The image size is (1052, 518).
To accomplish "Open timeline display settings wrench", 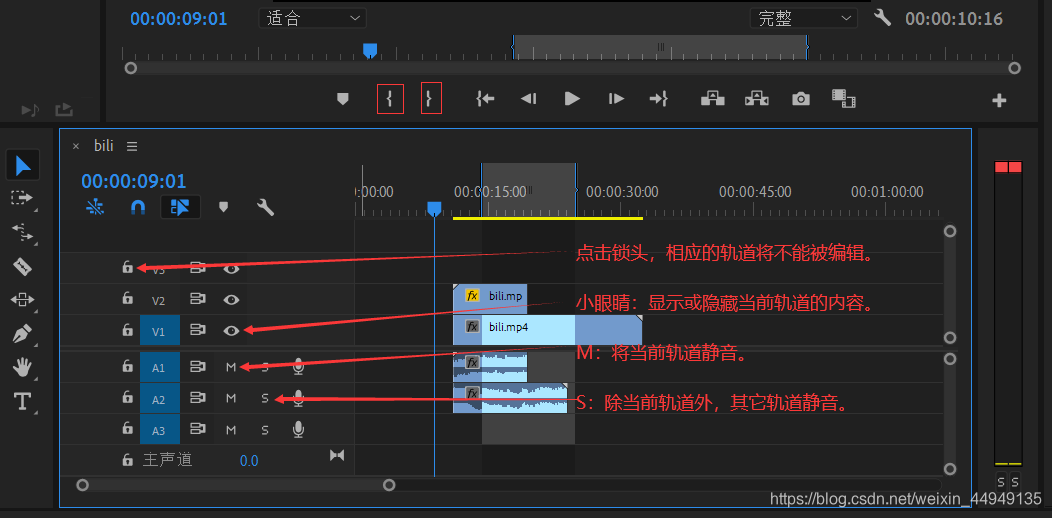I will pyautogui.click(x=265, y=207).
